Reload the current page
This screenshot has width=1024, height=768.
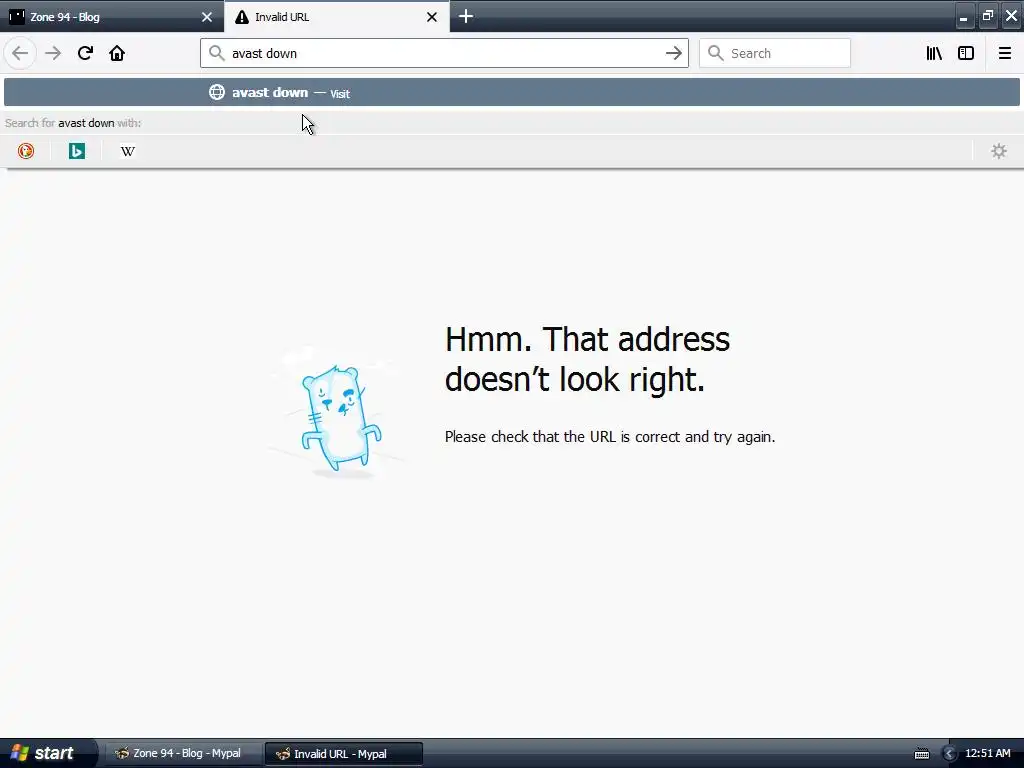point(85,53)
